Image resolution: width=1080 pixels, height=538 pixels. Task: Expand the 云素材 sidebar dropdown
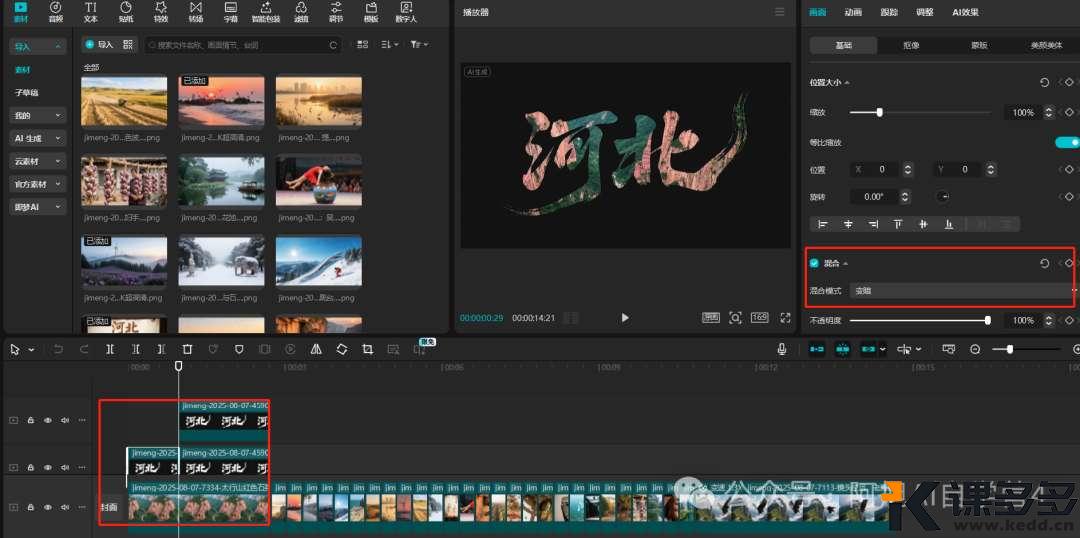(38, 161)
